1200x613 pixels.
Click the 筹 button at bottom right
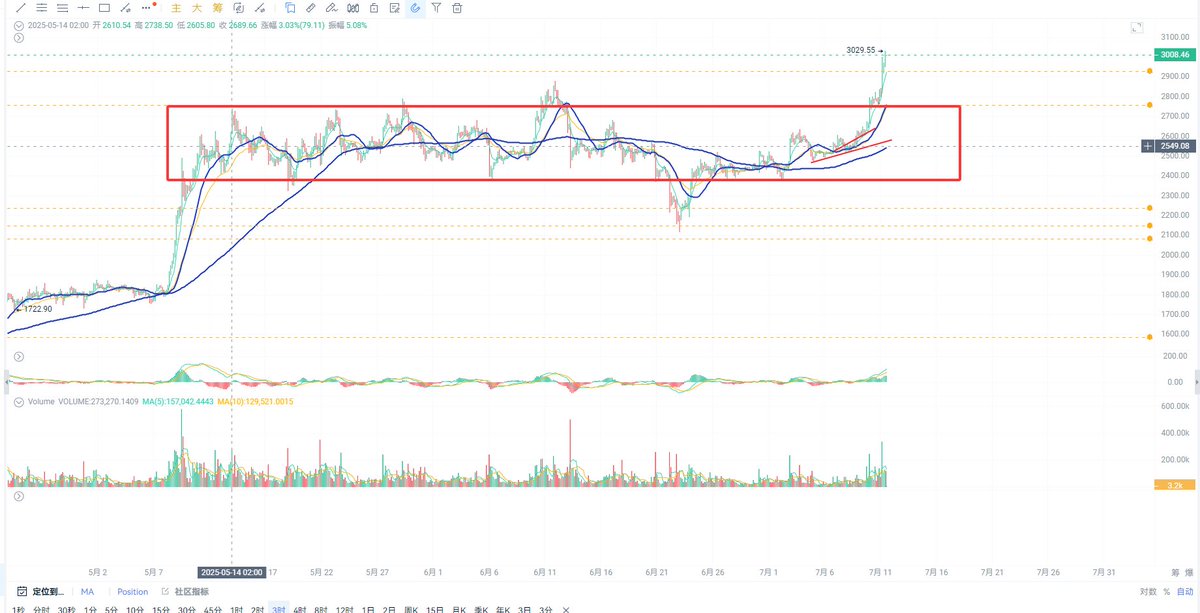1175,572
